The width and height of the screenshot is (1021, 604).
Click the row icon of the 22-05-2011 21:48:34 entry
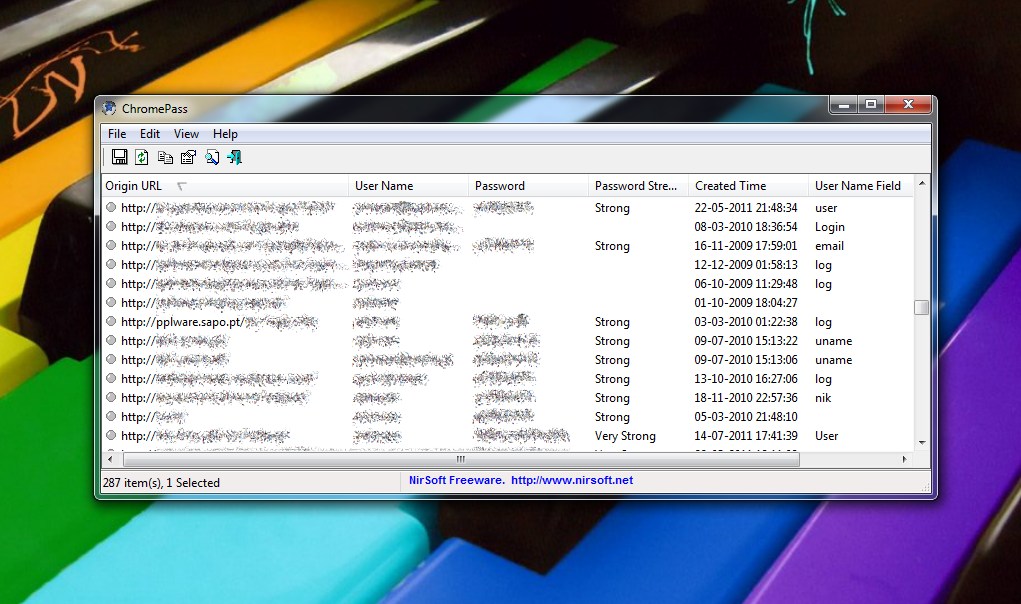pos(111,208)
